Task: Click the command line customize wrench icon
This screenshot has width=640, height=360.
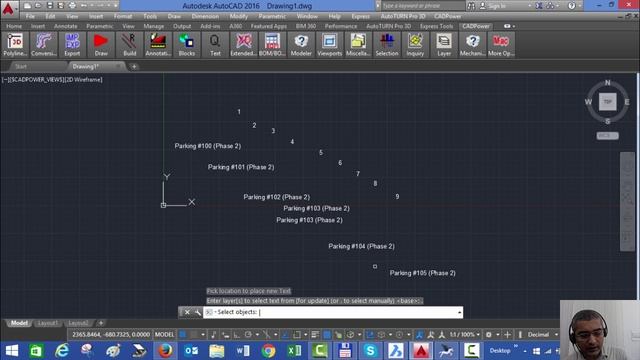Action: coord(198,312)
